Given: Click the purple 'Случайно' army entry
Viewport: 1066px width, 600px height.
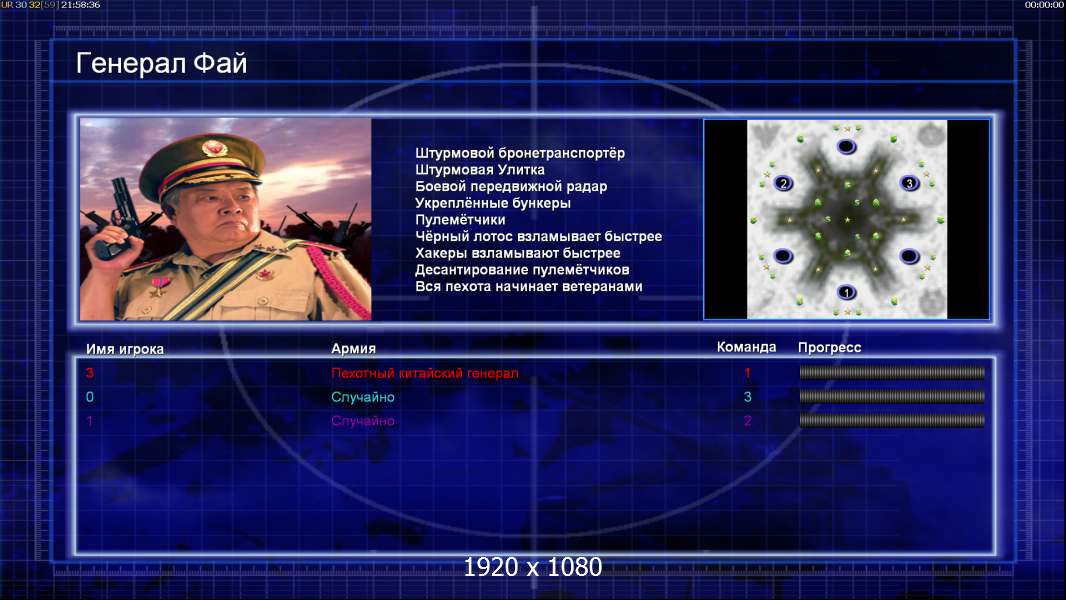Looking at the screenshot, I should tap(363, 421).
